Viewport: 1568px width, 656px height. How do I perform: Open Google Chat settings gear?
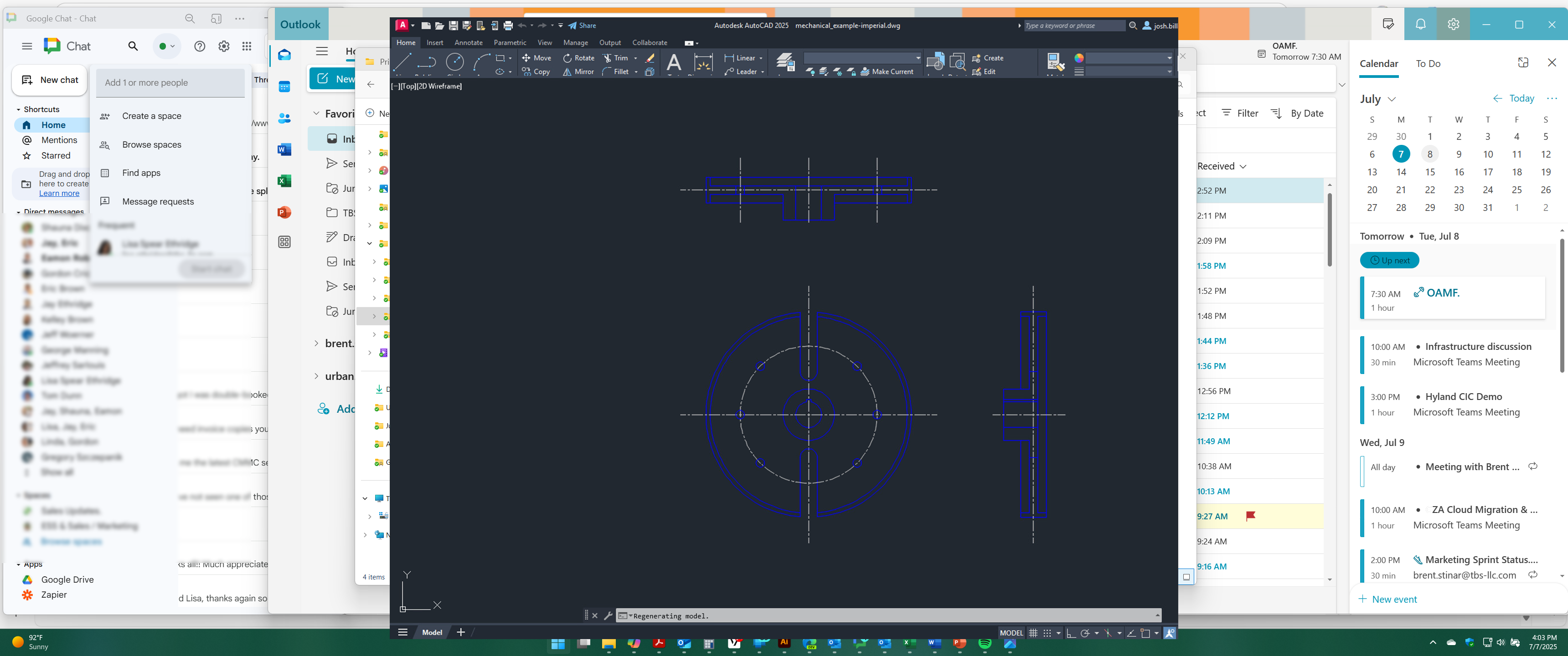click(x=224, y=46)
